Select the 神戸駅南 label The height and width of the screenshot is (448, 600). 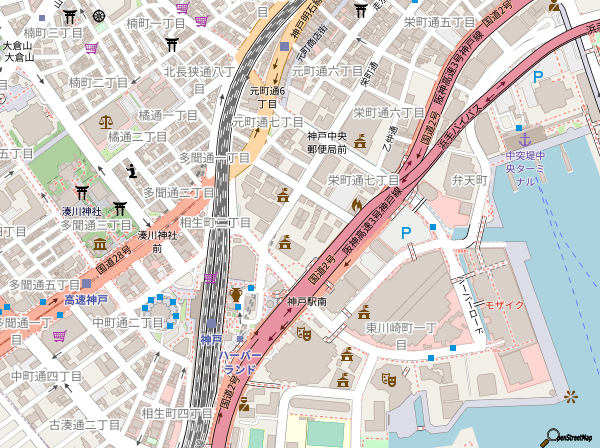(x=308, y=301)
